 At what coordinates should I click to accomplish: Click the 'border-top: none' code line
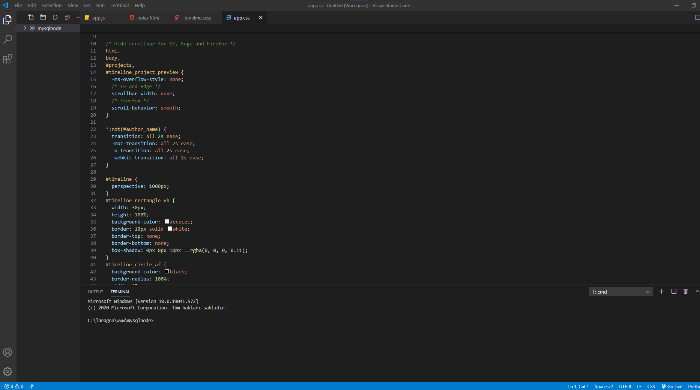136,236
